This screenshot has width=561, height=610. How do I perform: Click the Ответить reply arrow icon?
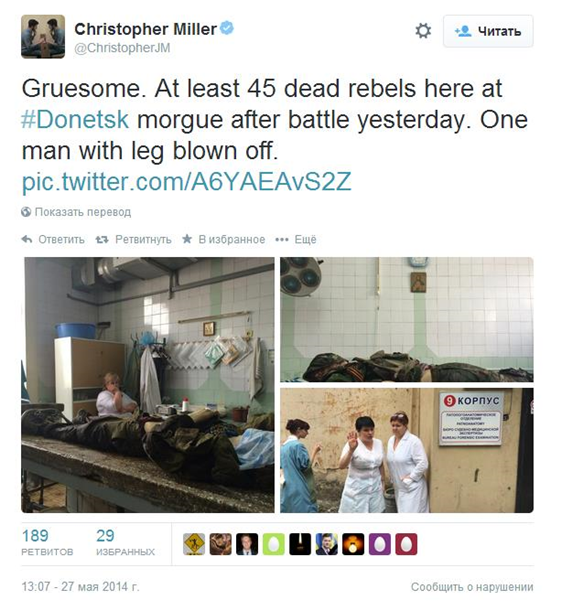click(x=26, y=239)
